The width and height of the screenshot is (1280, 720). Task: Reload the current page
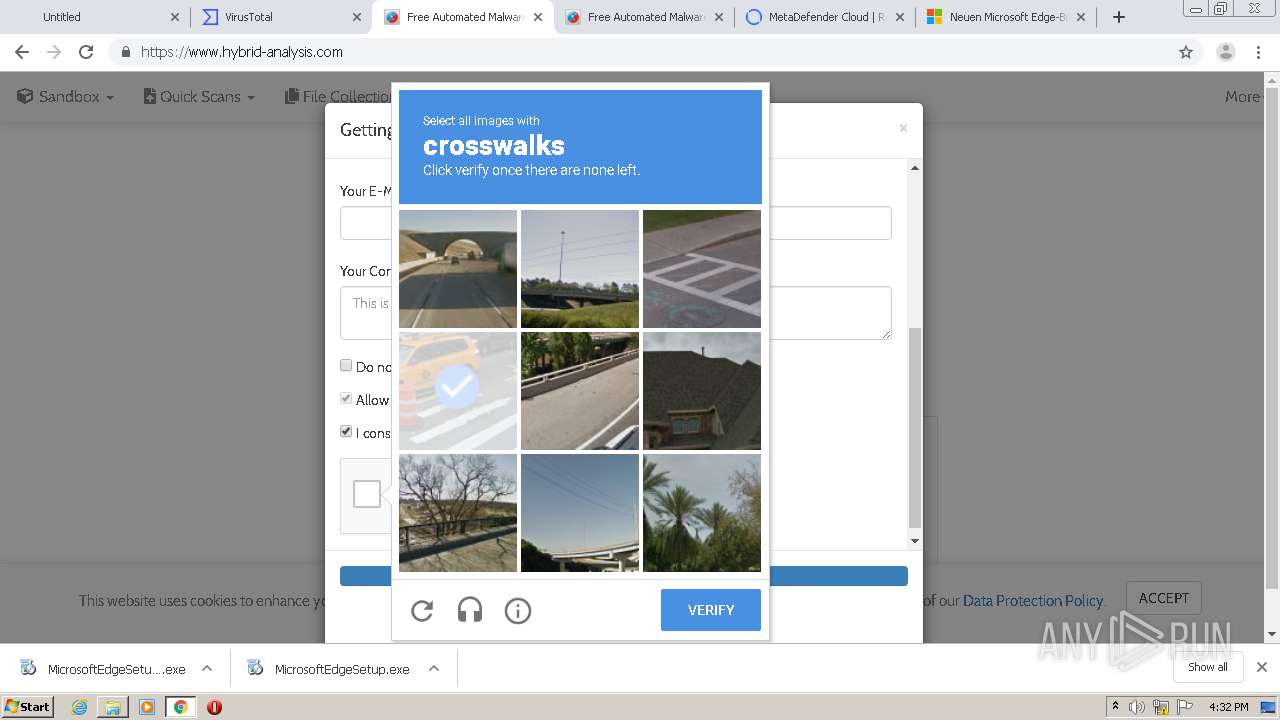[86, 52]
